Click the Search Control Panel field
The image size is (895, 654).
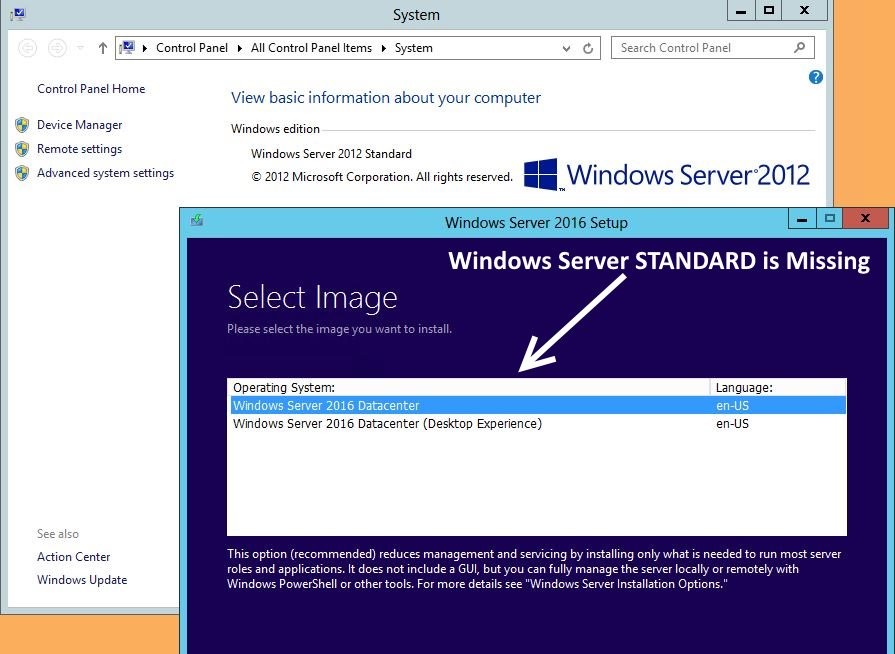[x=700, y=47]
